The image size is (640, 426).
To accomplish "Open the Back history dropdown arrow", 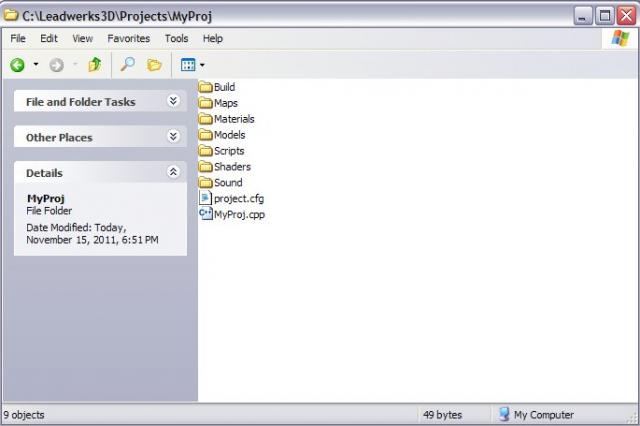I will [36, 64].
